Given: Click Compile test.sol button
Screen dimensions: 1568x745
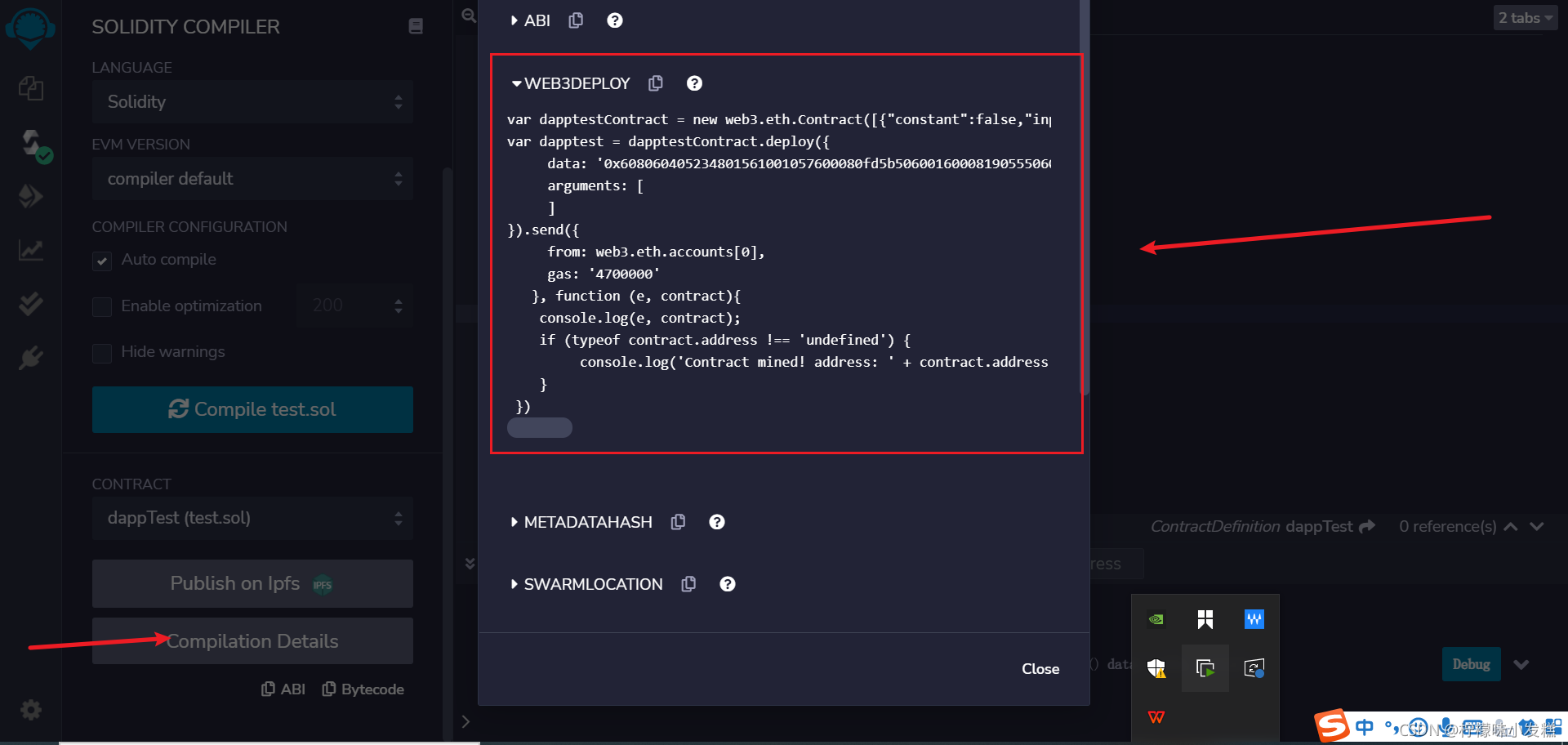Looking at the screenshot, I should (x=252, y=409).
